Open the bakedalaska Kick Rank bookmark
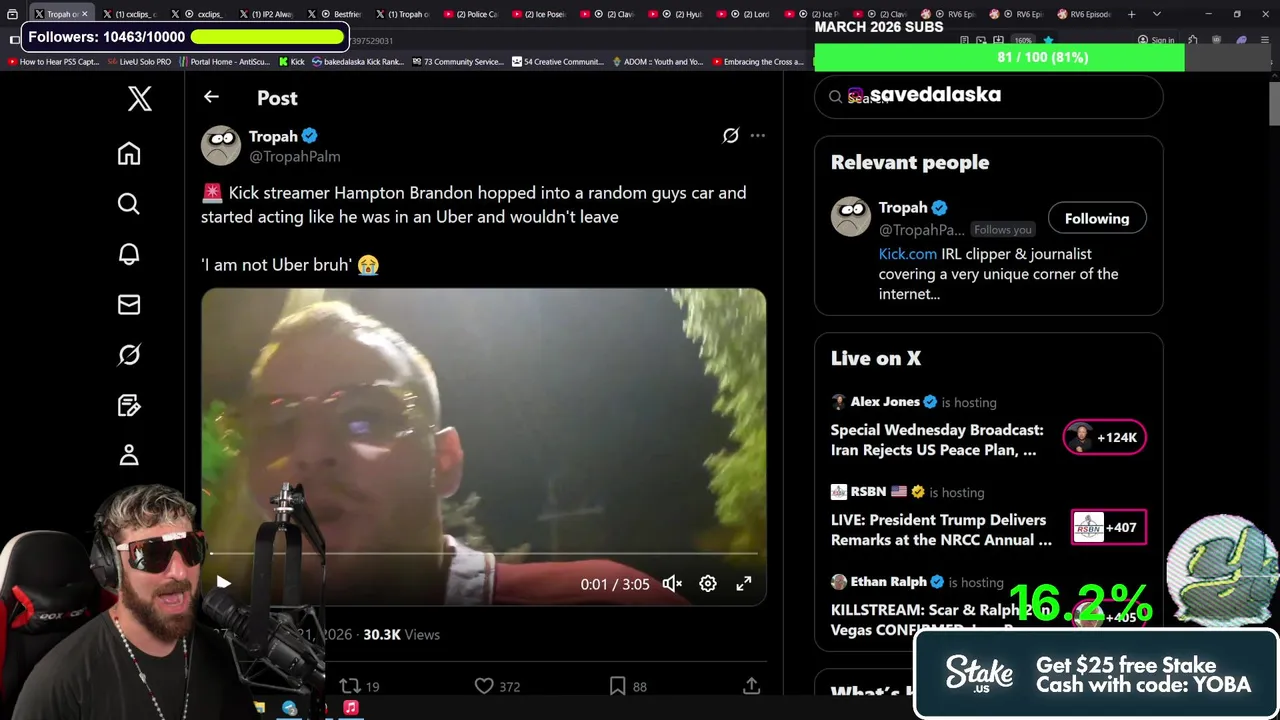 pos(357,61)
